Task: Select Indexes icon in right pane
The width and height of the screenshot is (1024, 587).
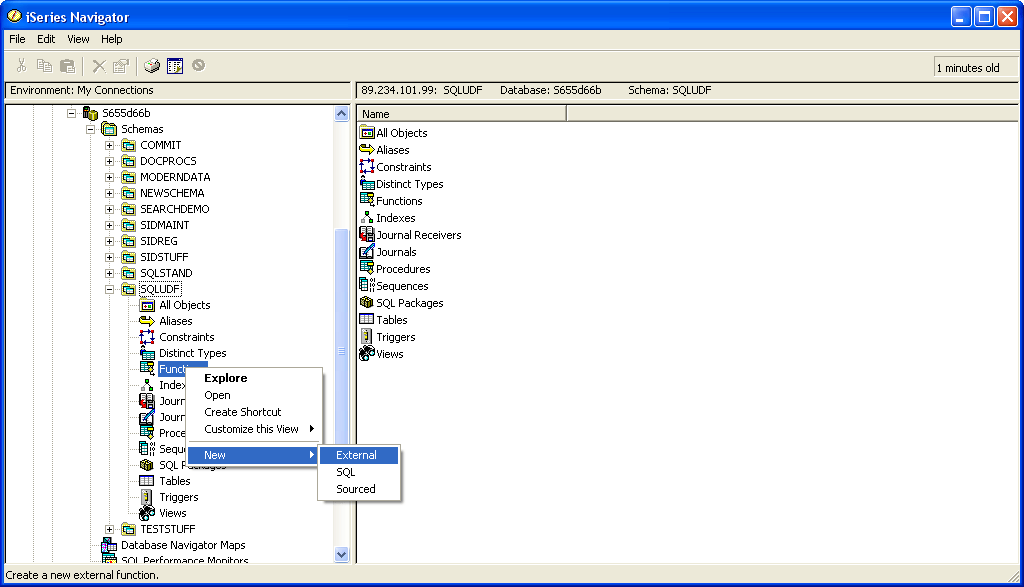Action: tap(367, 217)
